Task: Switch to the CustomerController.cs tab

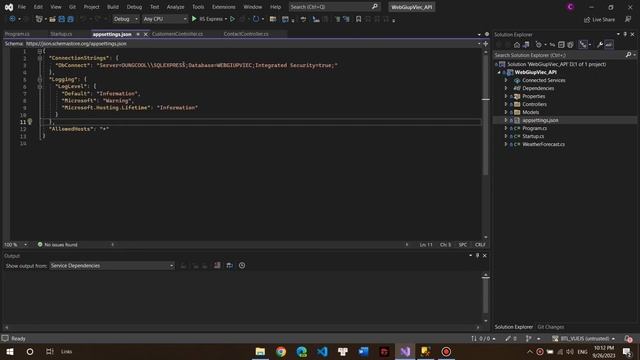Action: coord(177,34)
